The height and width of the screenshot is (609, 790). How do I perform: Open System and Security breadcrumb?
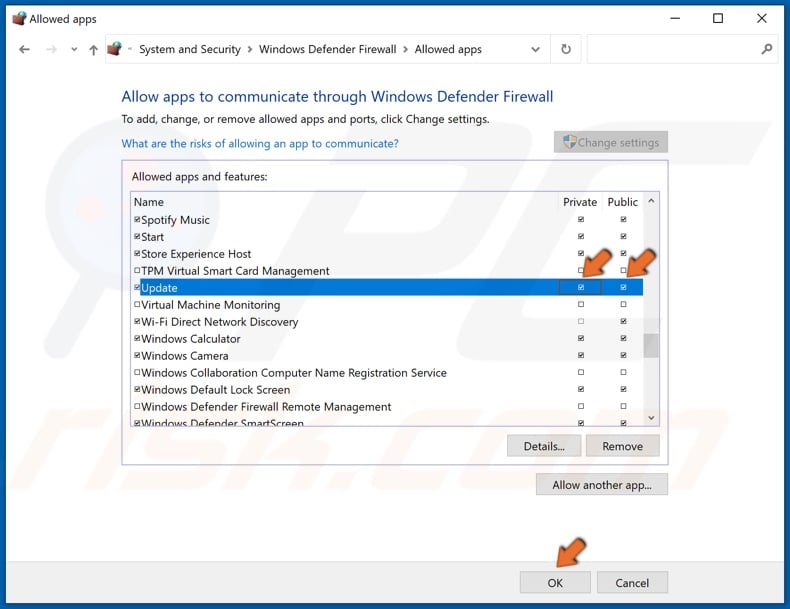click(x=190, y=49)
